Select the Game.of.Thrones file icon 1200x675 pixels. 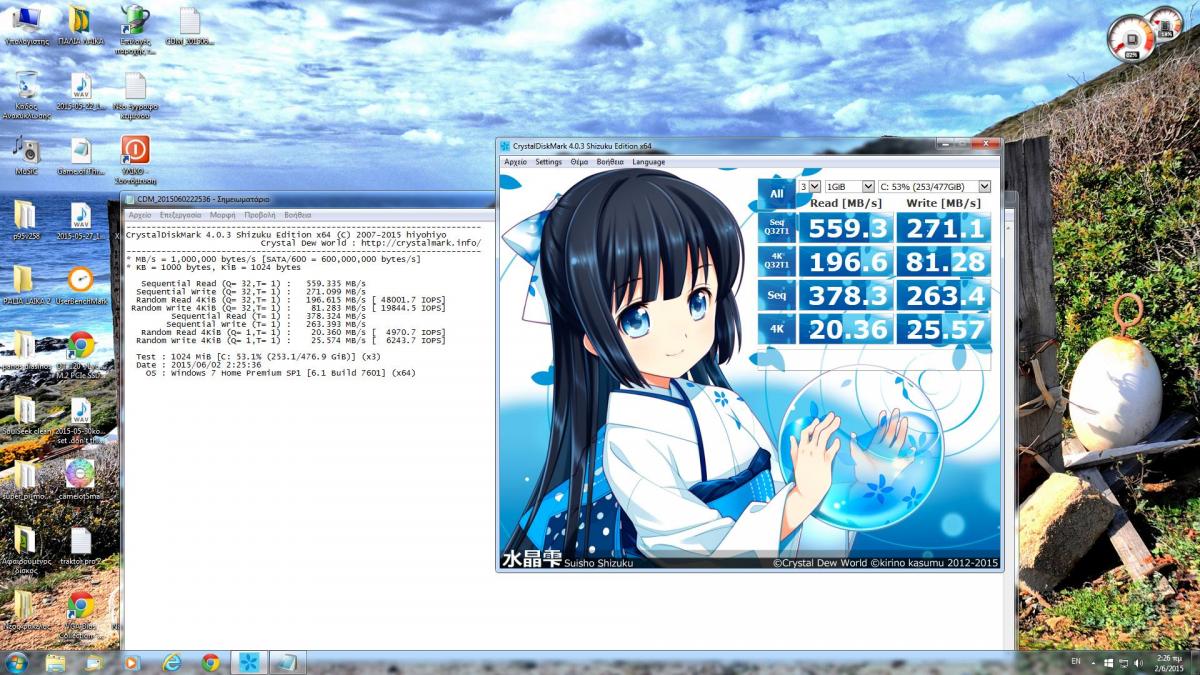click(x=81, y=156)
